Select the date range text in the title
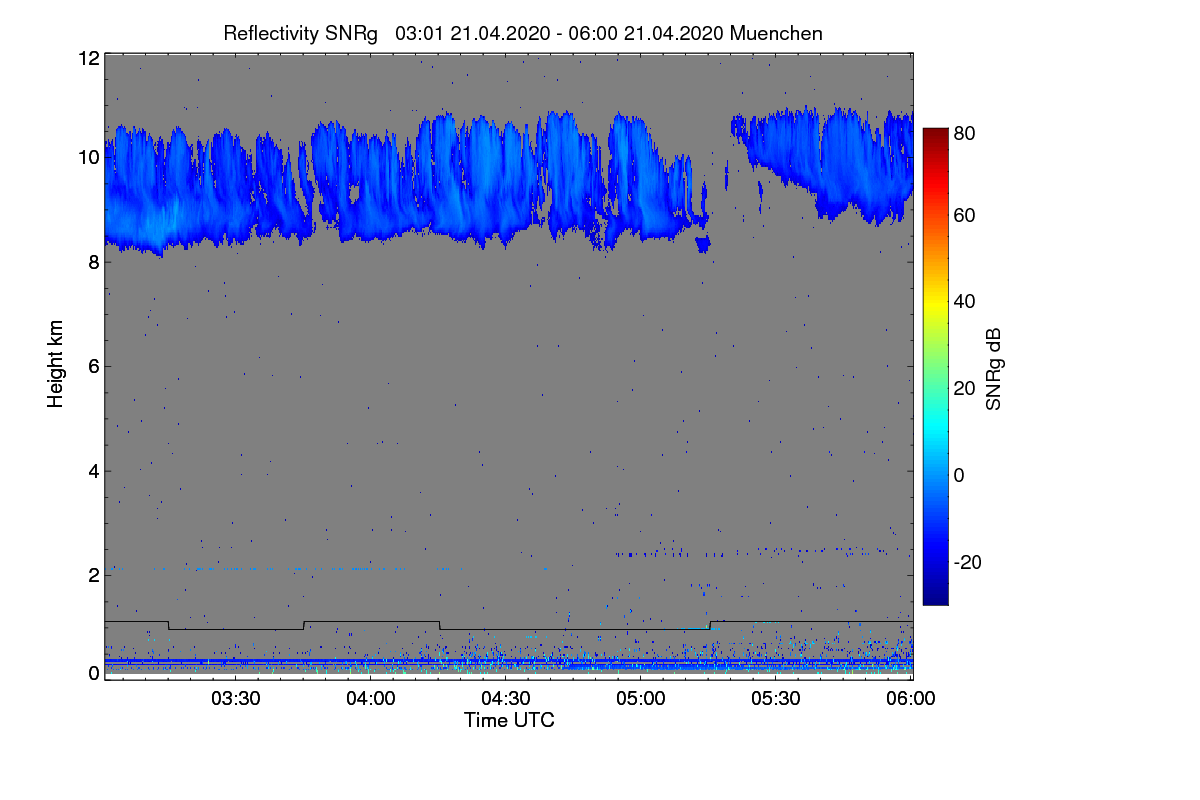The width and height of the screenshot is (1200, 800). [x=561, y=33]
